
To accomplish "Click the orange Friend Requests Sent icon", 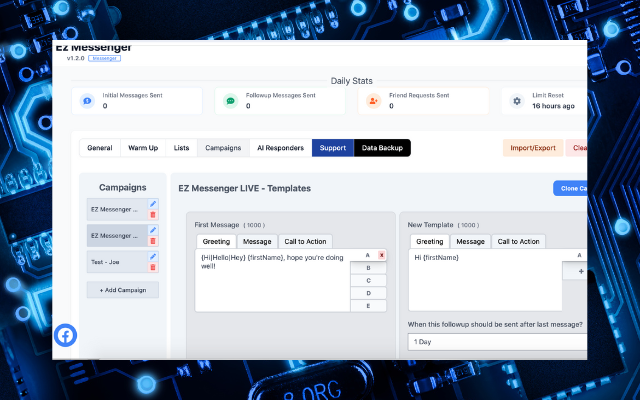I will tap(373, 101).
